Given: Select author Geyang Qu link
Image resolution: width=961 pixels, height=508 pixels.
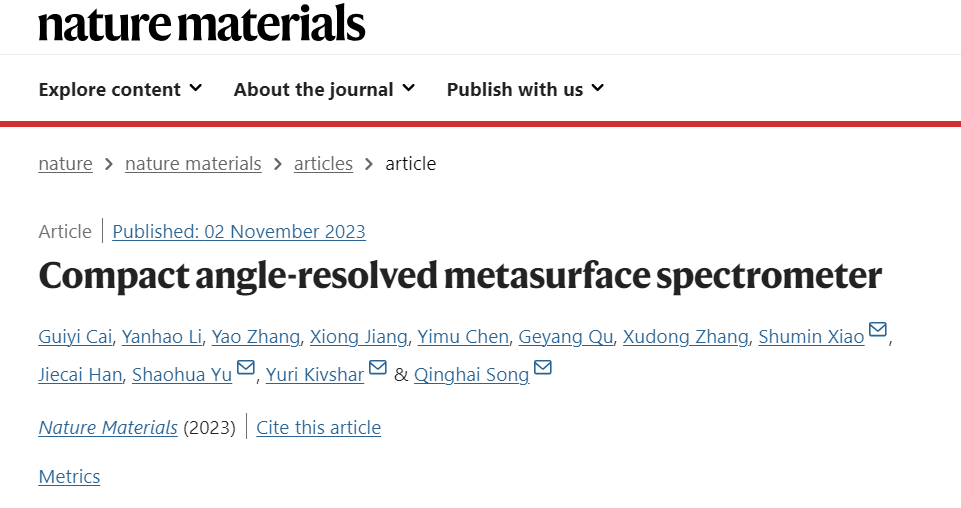Looking at the screenshot, I should pyautogui.click(x=566, y=336).
